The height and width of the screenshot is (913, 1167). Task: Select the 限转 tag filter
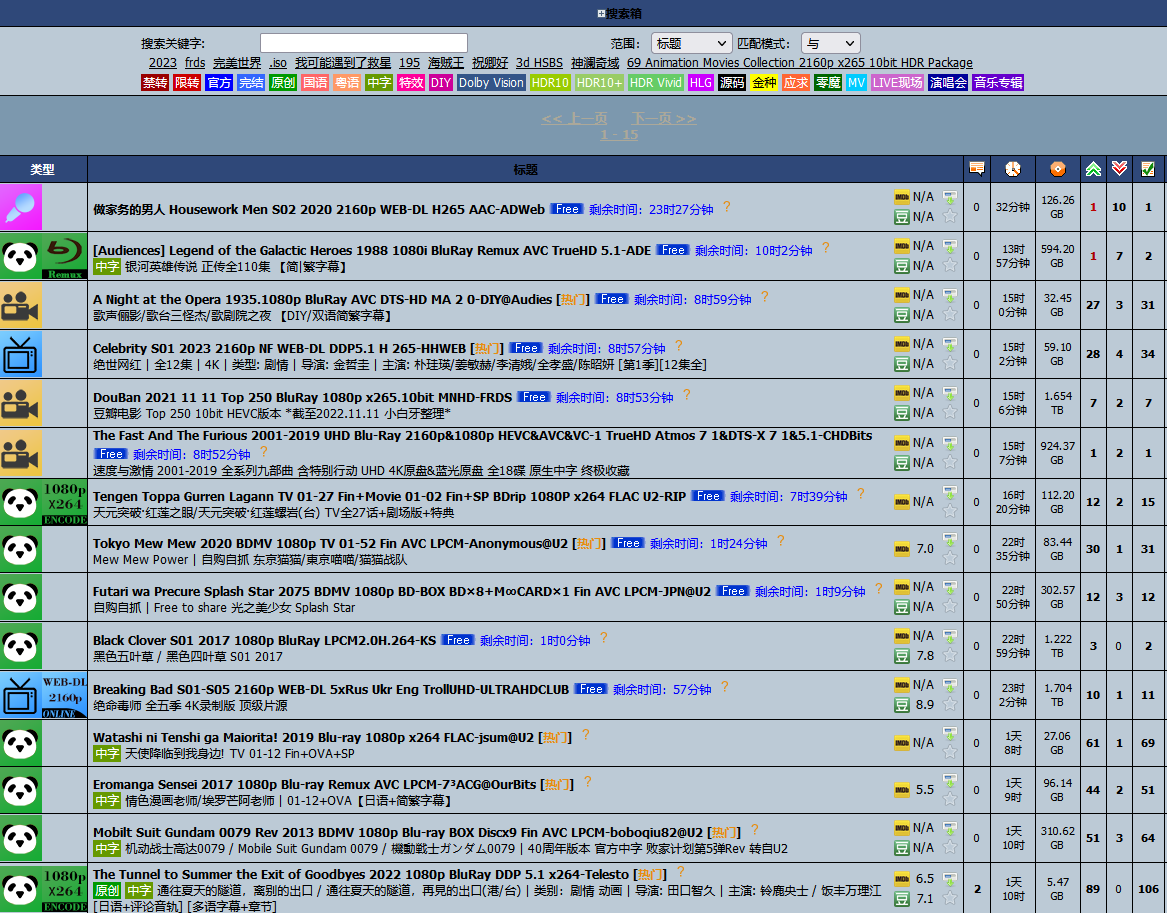pos(187,83)
